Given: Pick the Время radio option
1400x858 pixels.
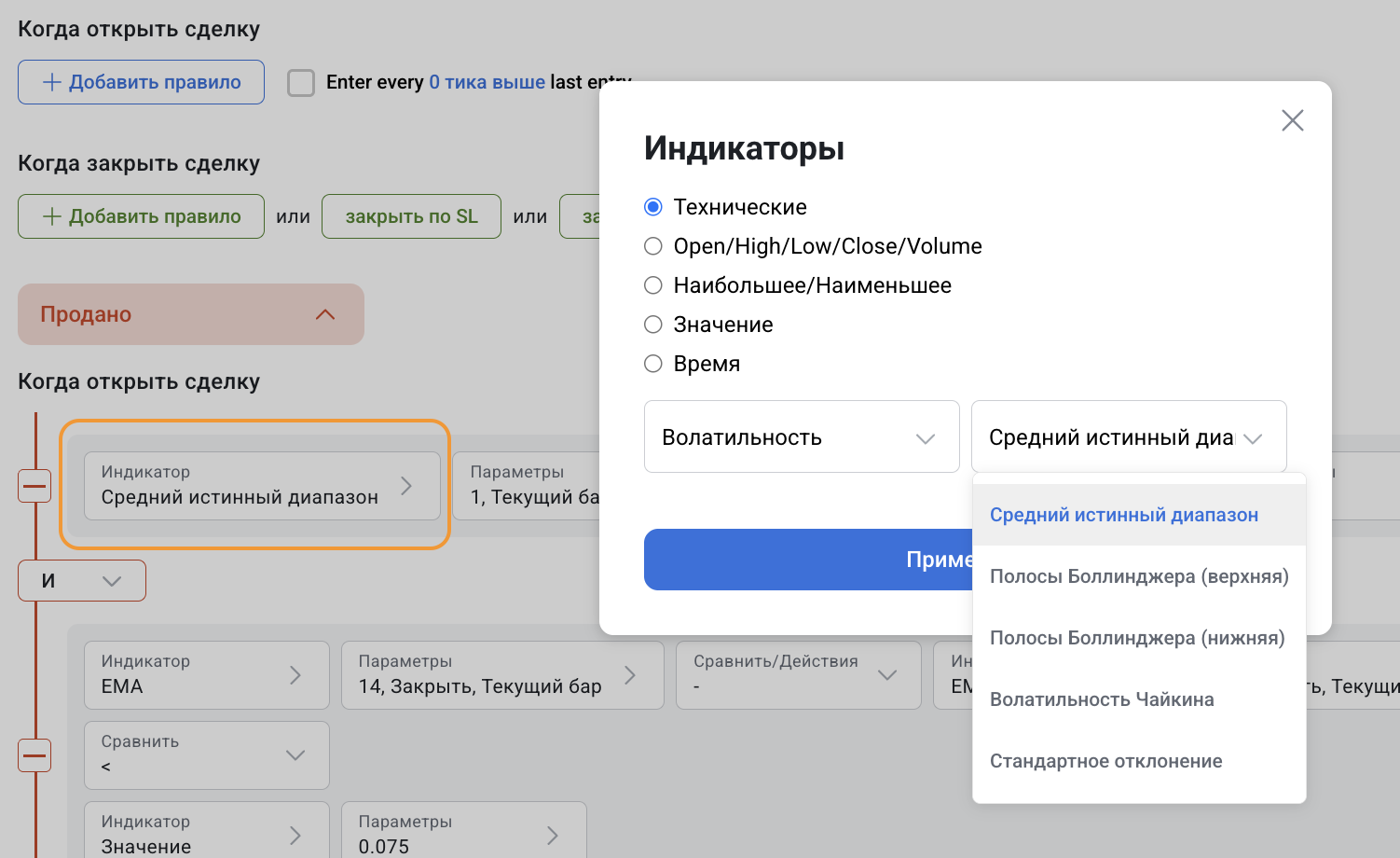Looking at the screenshot, I should 653,364.
